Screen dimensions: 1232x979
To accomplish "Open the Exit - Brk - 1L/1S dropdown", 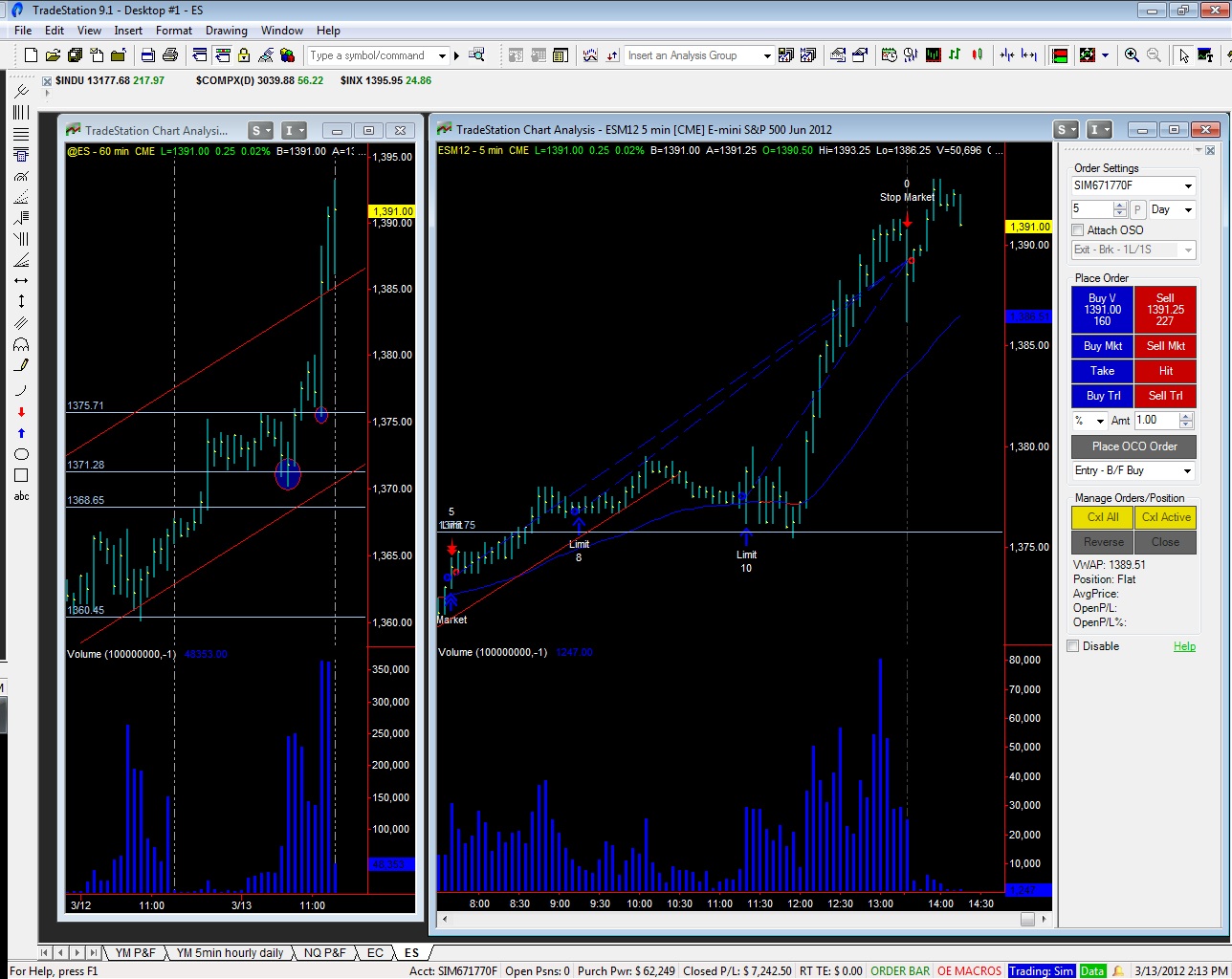I will click(1188, 250).
